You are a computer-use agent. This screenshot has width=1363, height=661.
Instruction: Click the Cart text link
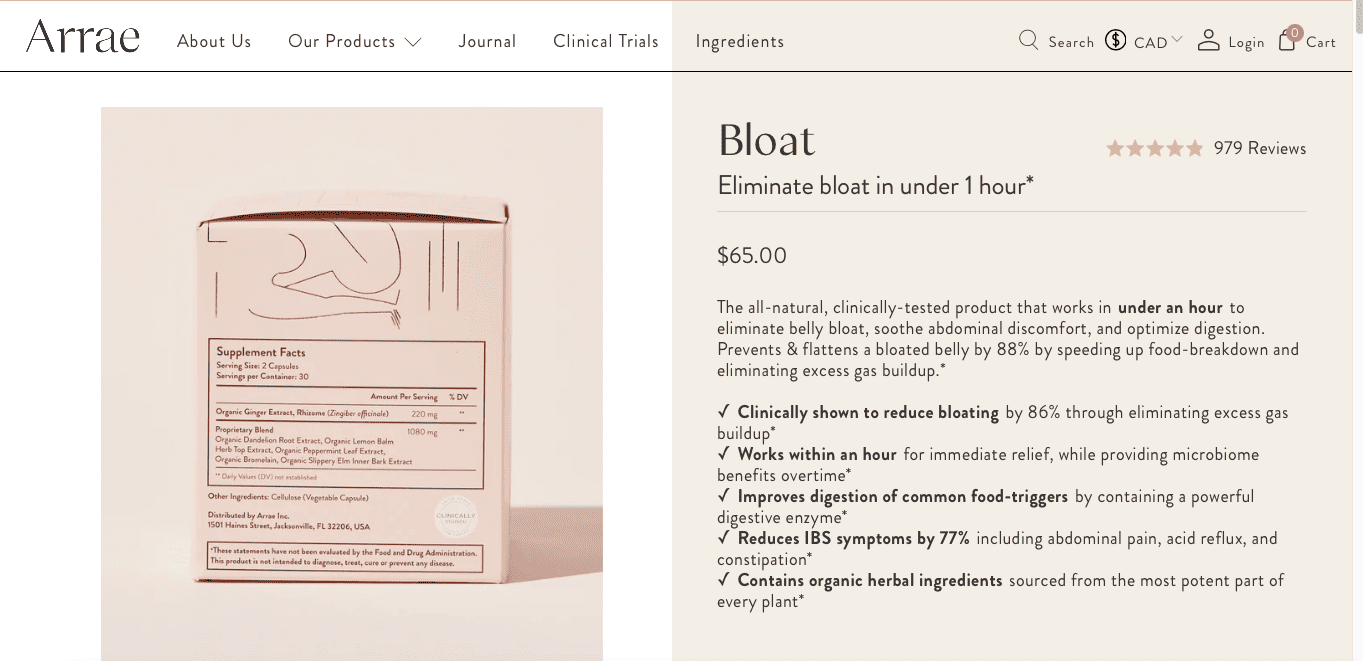1321,42
